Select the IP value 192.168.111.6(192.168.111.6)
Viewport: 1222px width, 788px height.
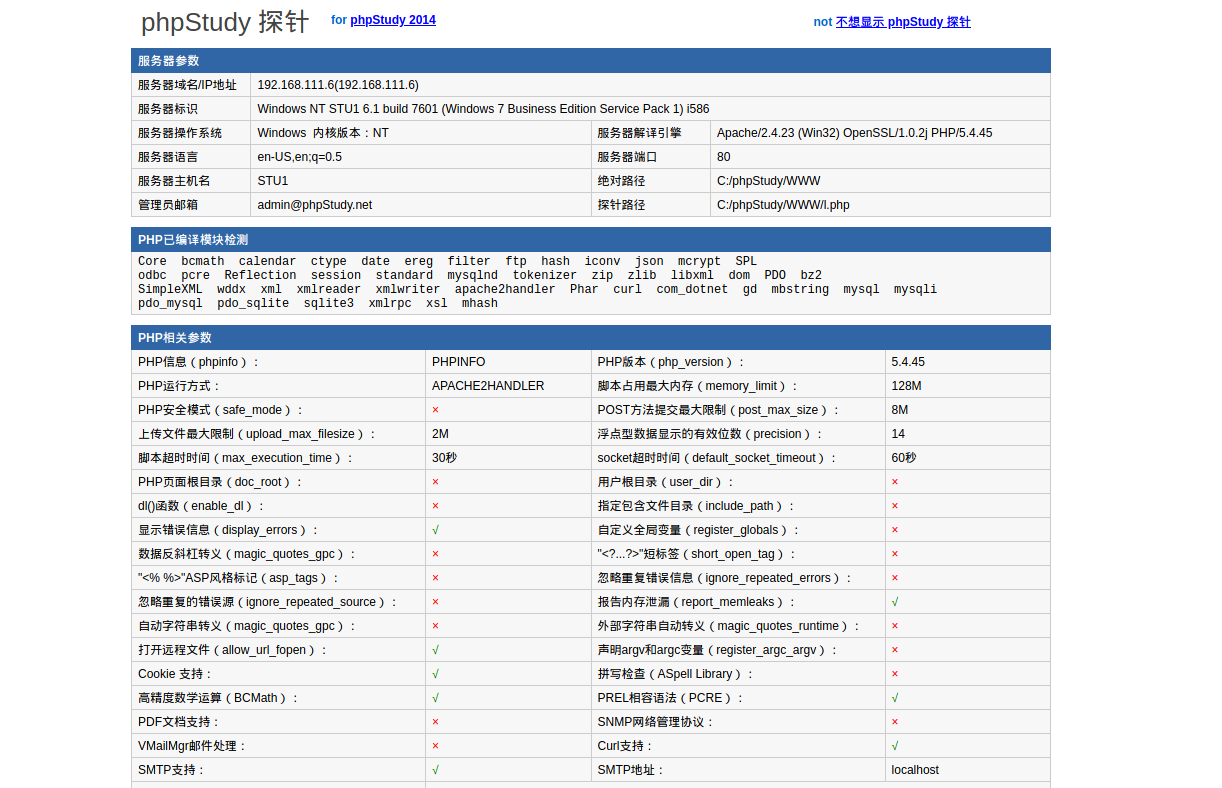click(338, 85)
